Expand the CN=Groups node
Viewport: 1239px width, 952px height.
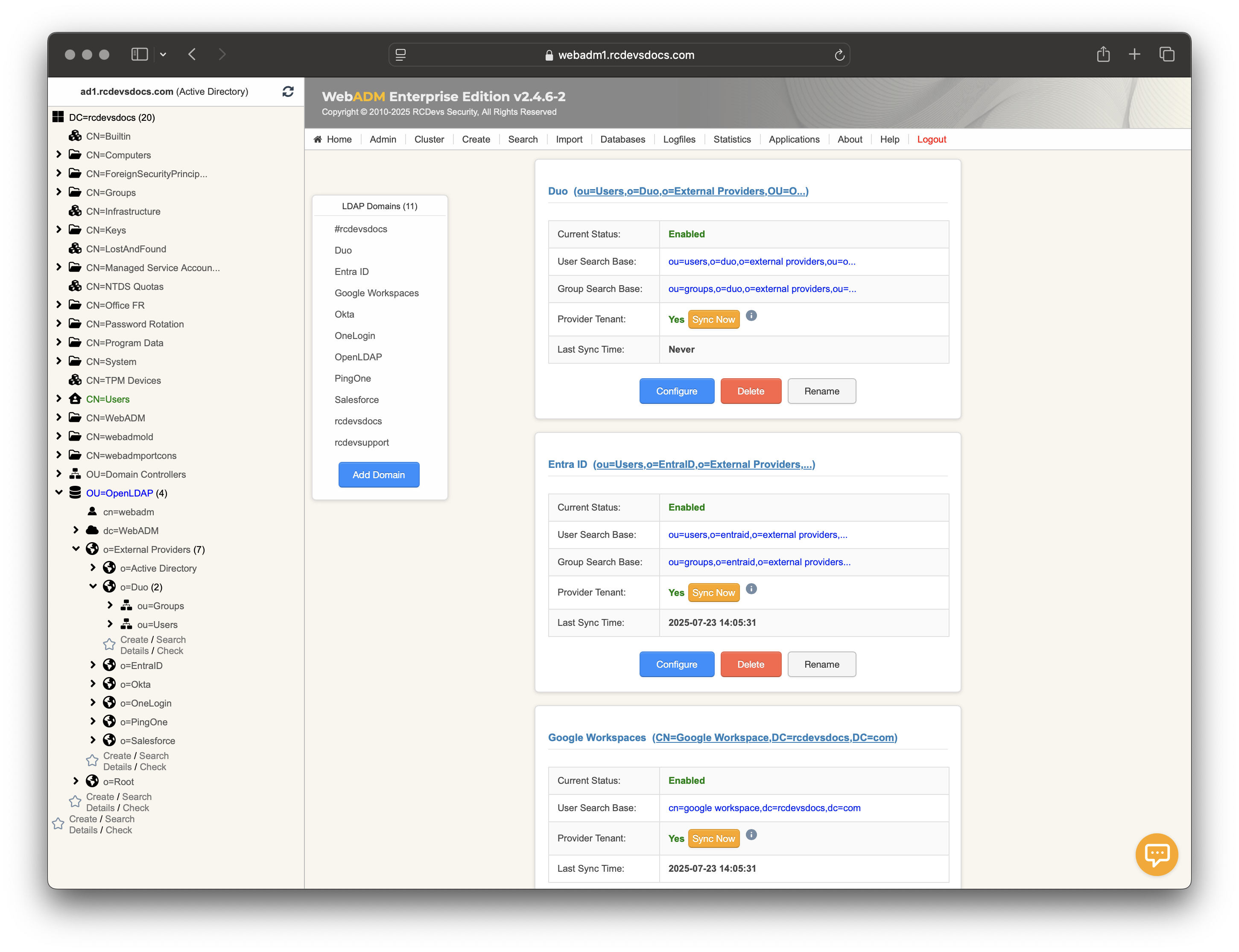click(x=59, y=192)
